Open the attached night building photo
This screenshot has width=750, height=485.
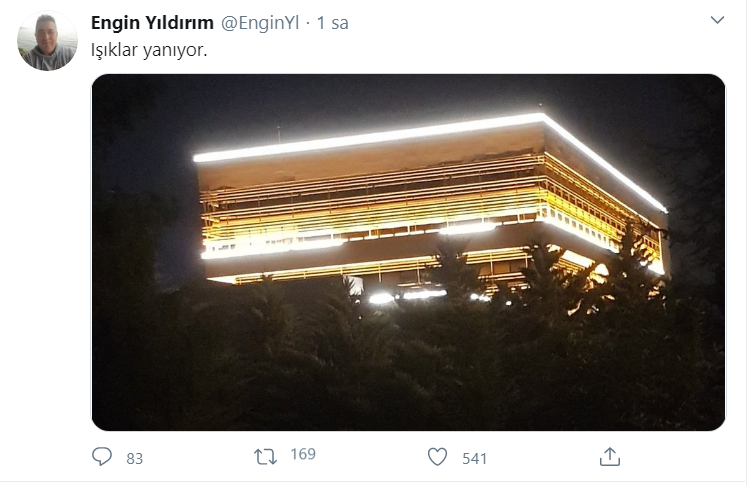click(x=408, y=252)
